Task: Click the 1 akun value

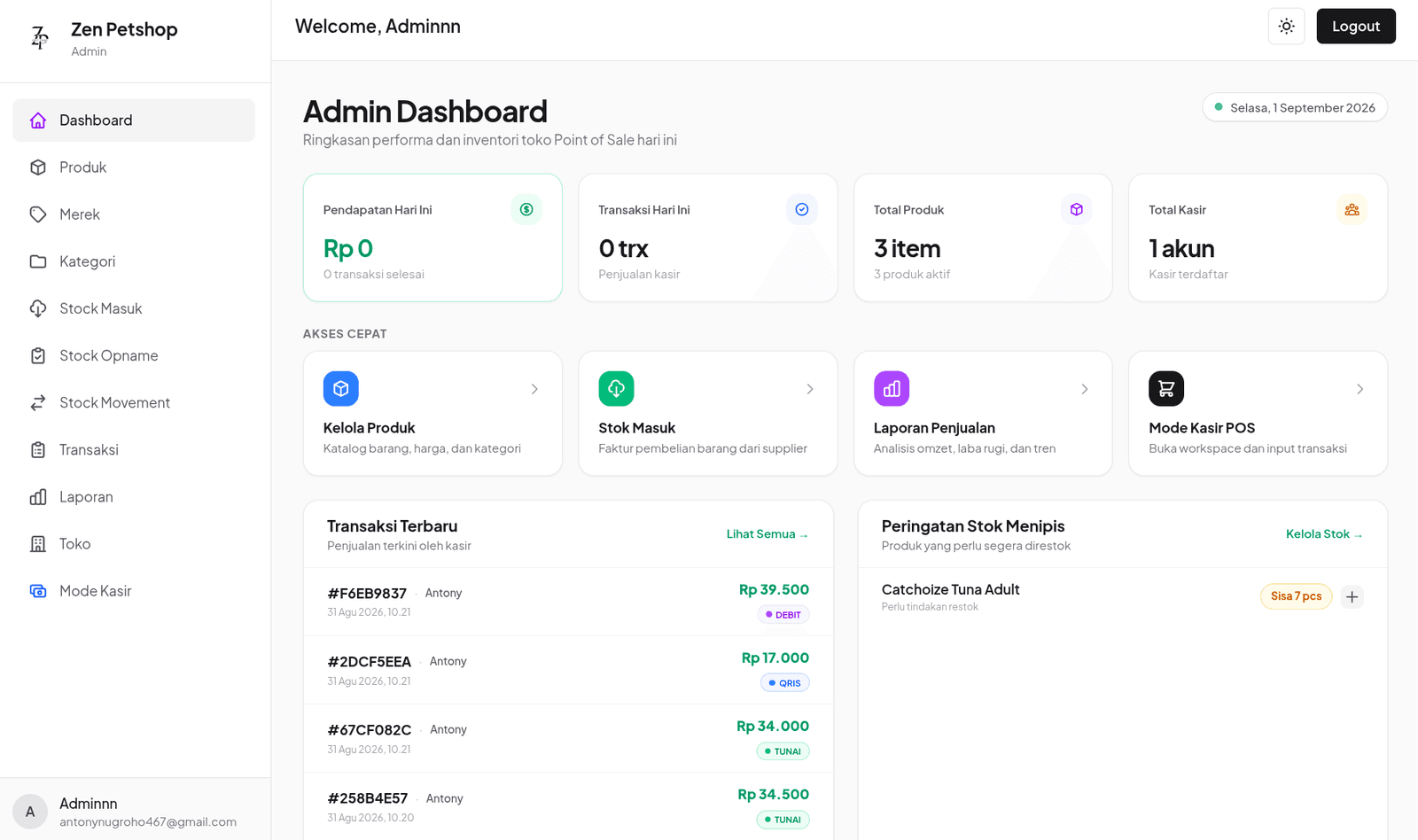Action: pyautogui.click(x=1181, y=249)
